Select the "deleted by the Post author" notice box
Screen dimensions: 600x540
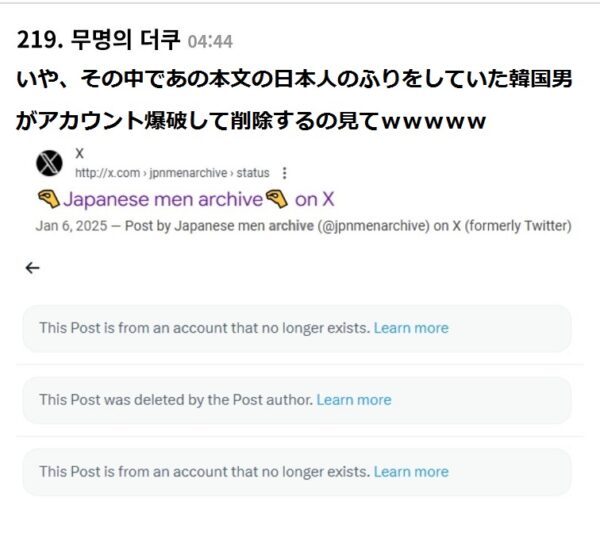(x=296, y=400)
